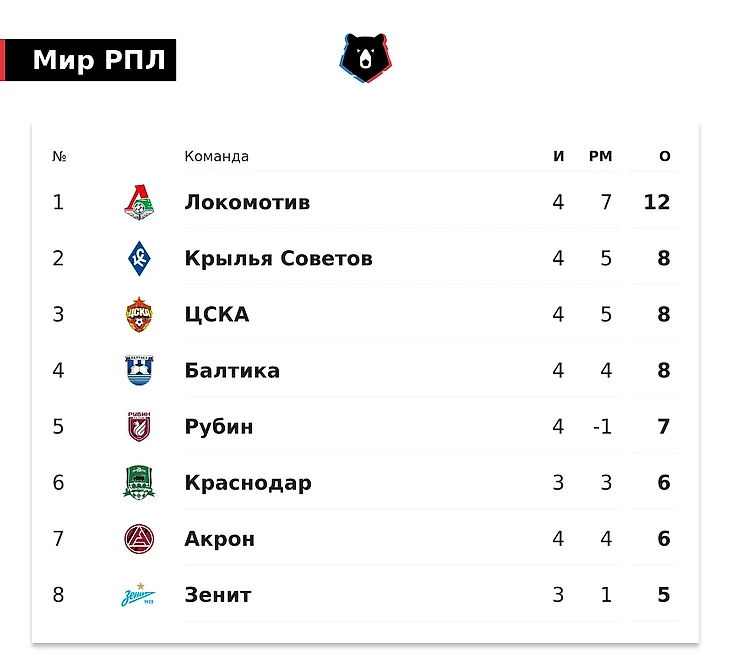This screenshot has height=665, width=730.
Task: Click the Krylia Sovetov club crest
Action: click(139, 259)
